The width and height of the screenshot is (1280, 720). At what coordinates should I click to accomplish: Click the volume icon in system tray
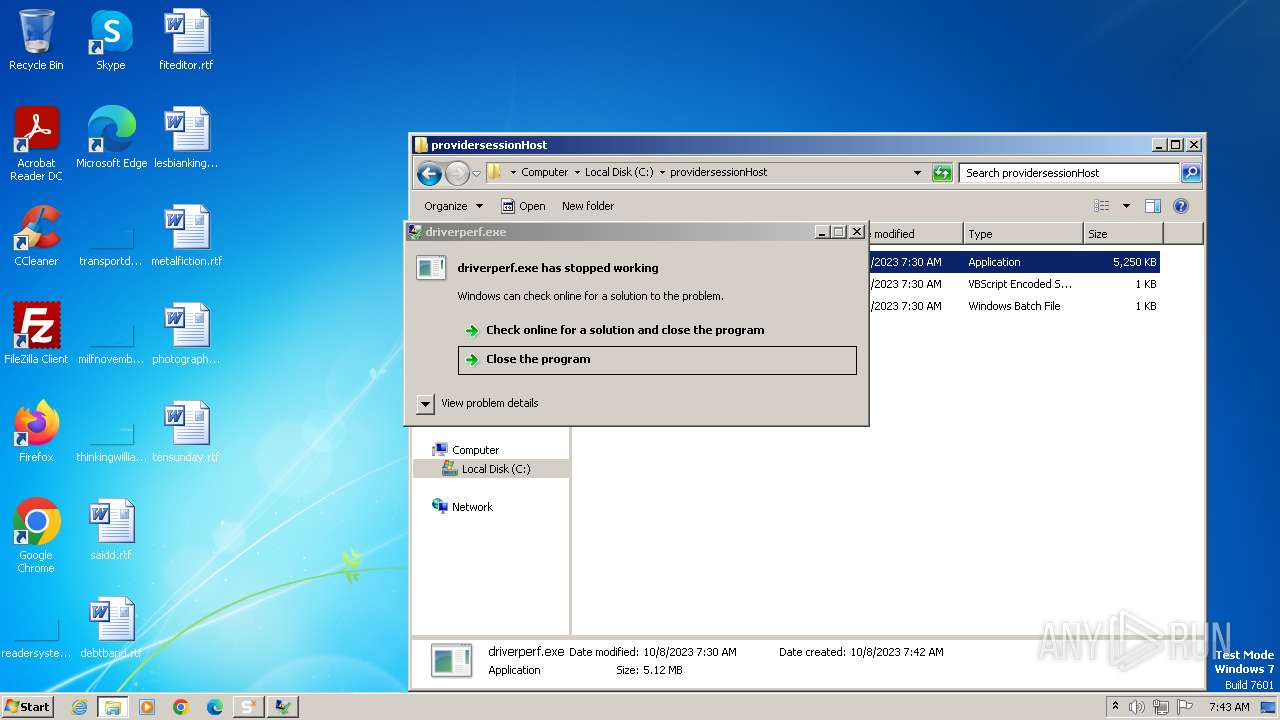click(x=1137, y=707)
